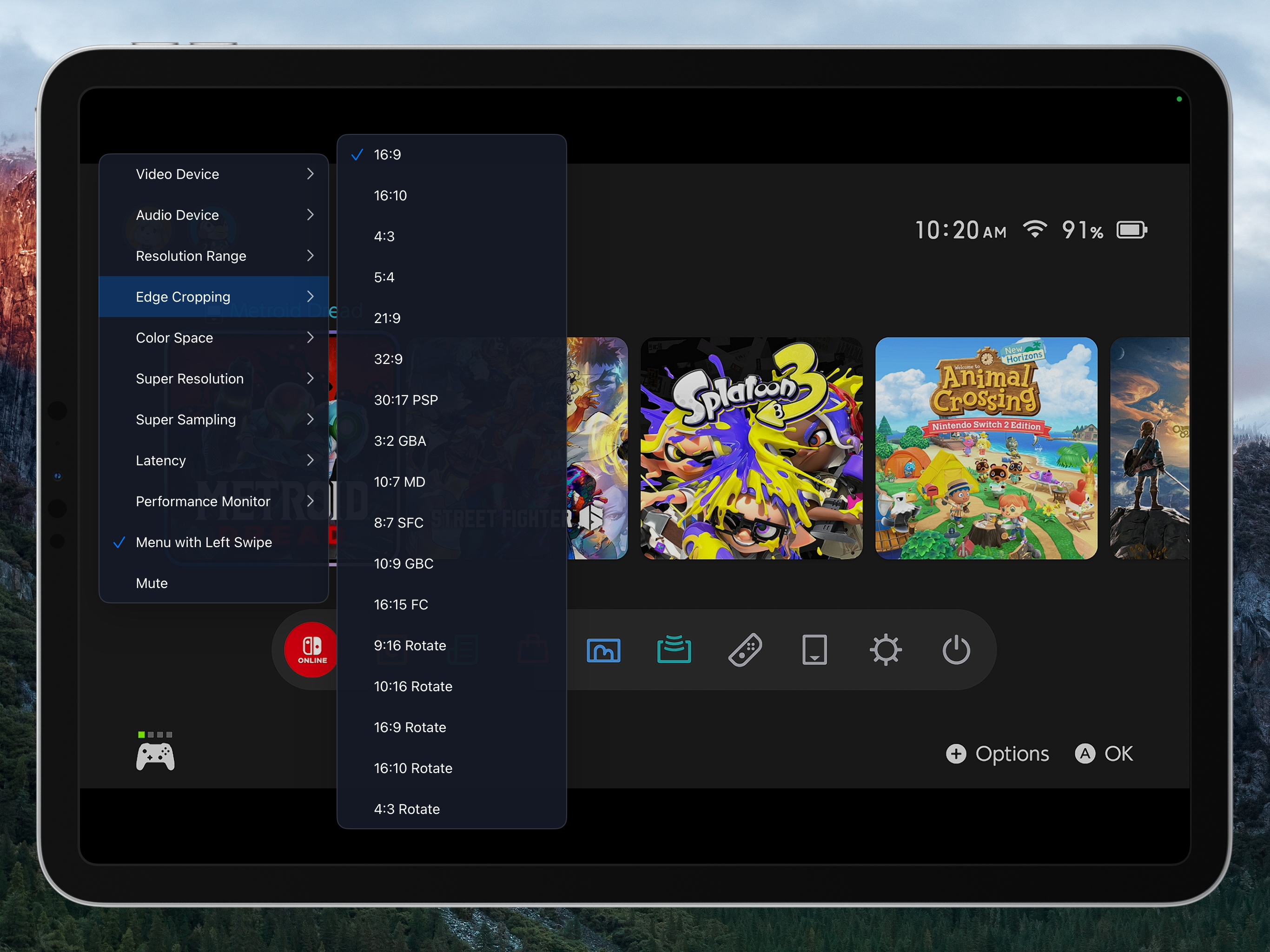Click the plus Options icon
The height and width of the screenshot is (952, 1270).
click(x=956, y=754)
